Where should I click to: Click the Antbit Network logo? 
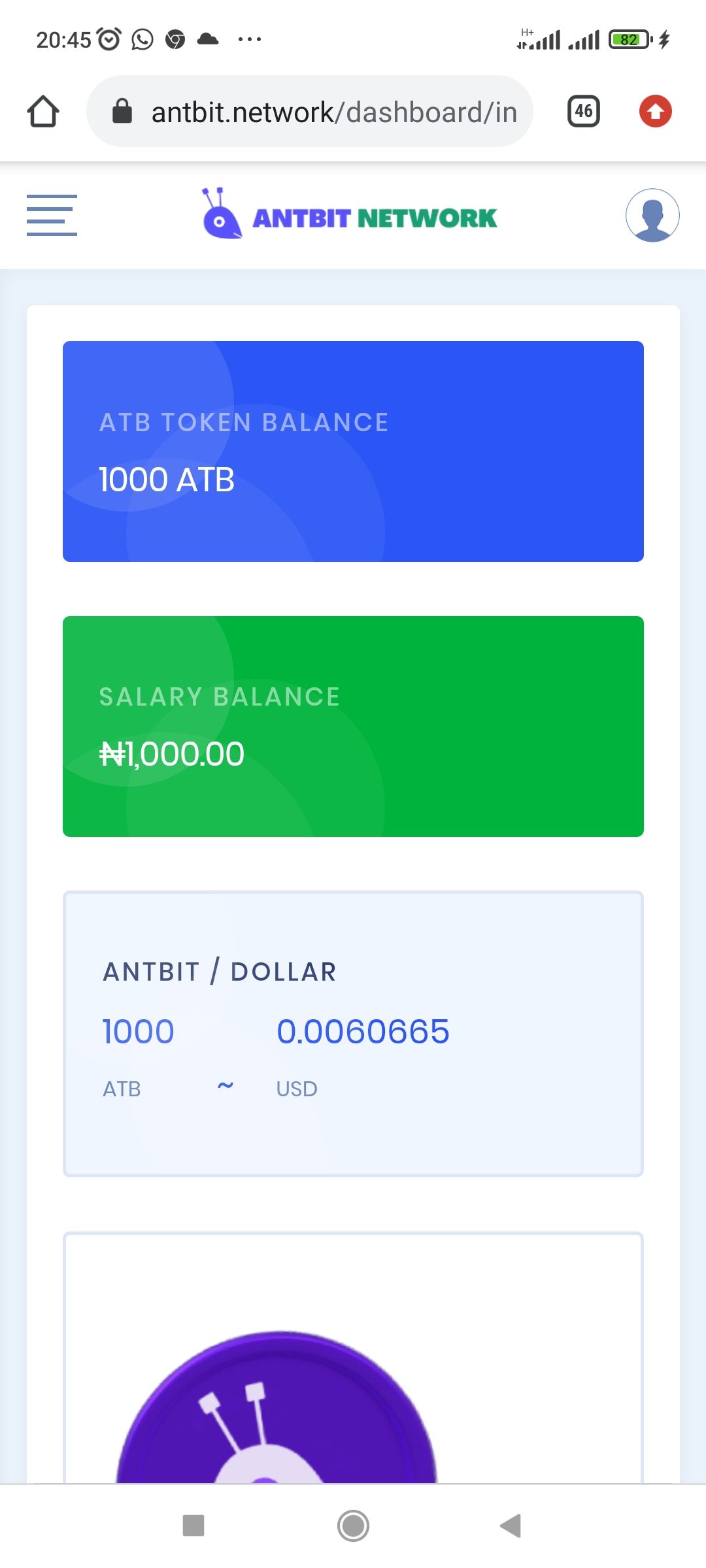coord(350,216)
